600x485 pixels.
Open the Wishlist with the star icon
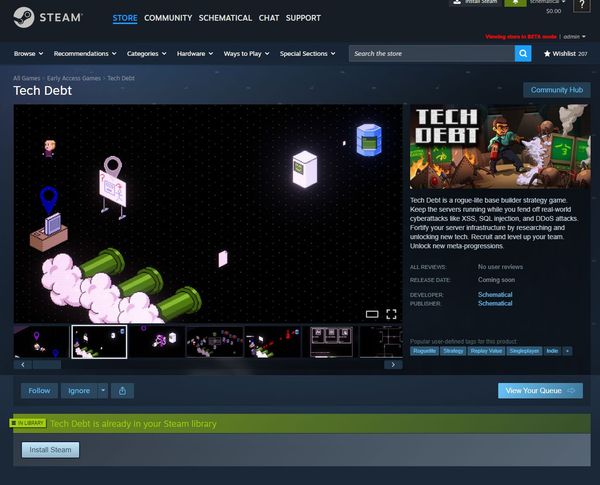click(566, 54)
